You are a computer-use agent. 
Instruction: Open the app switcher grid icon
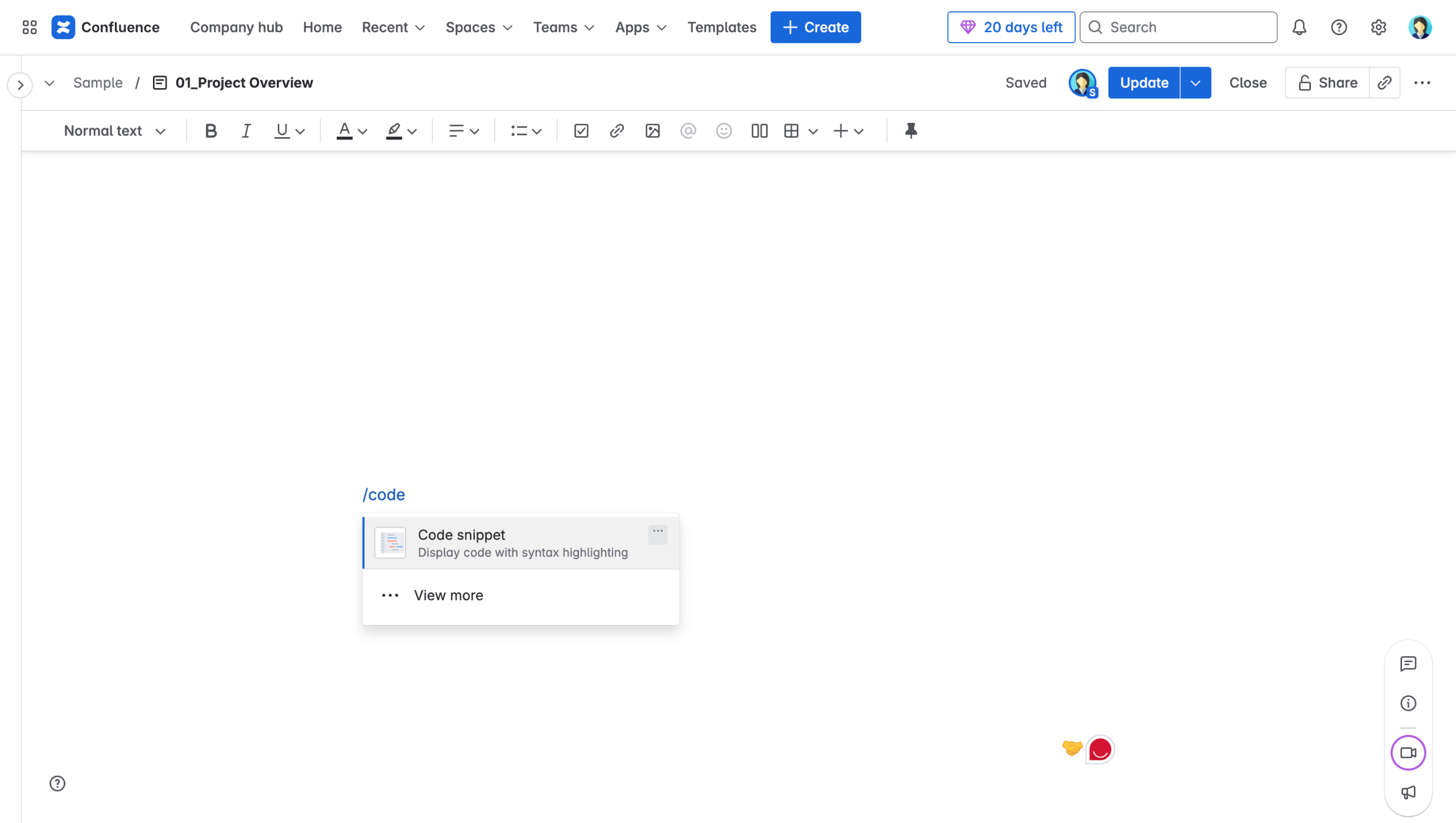30,27
